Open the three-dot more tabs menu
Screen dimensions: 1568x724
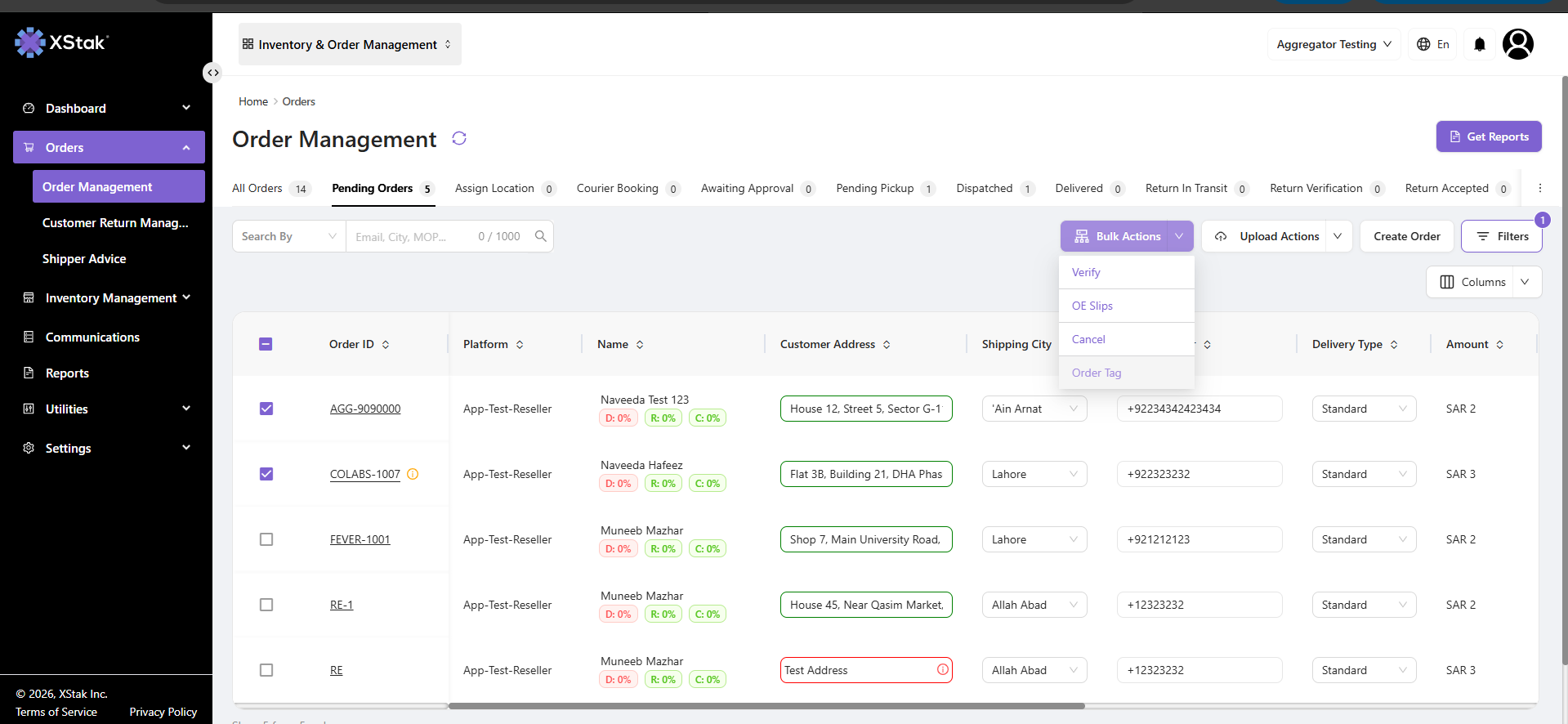coord(1539,188)
